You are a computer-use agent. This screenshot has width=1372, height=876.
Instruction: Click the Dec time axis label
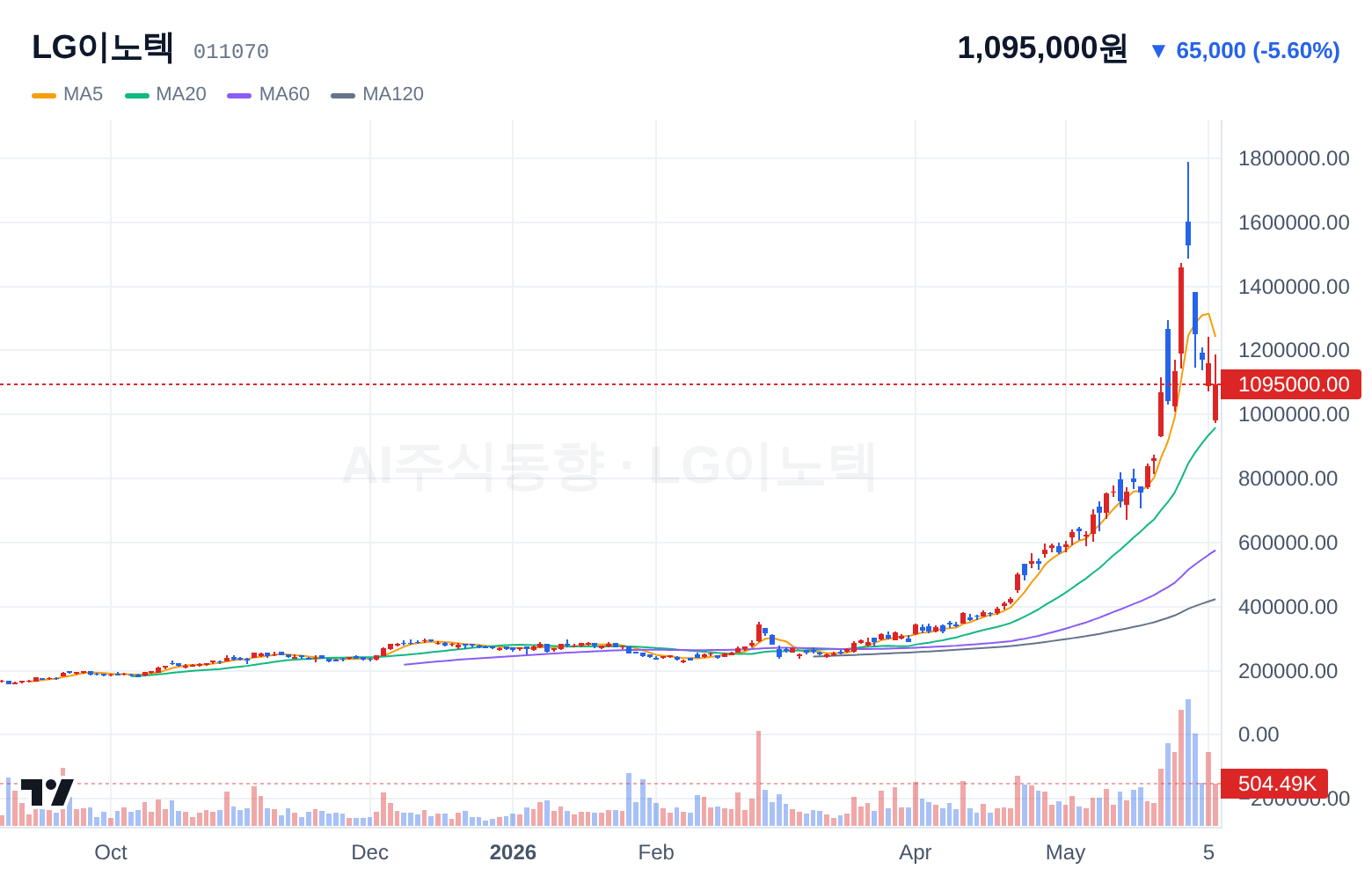(x=369, y=852)
